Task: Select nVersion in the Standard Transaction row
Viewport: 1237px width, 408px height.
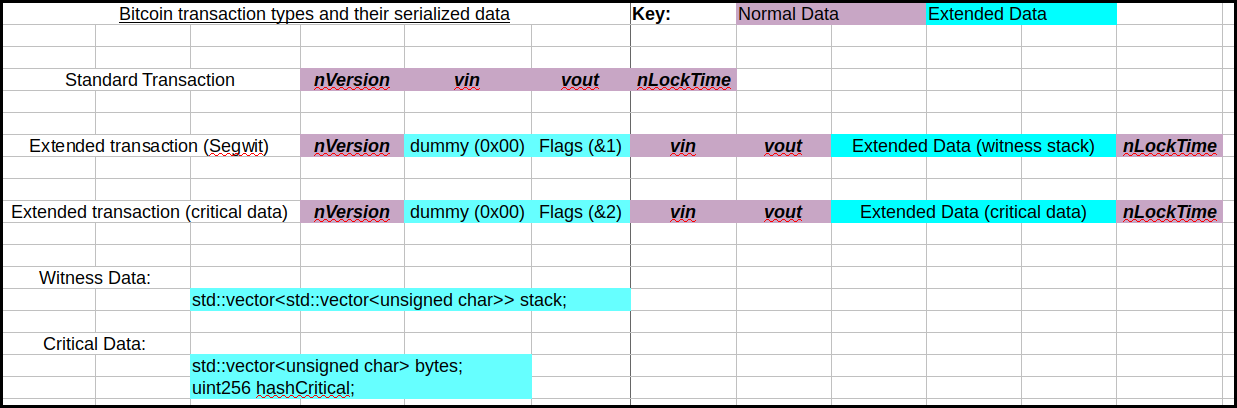Action: [352, 80]
